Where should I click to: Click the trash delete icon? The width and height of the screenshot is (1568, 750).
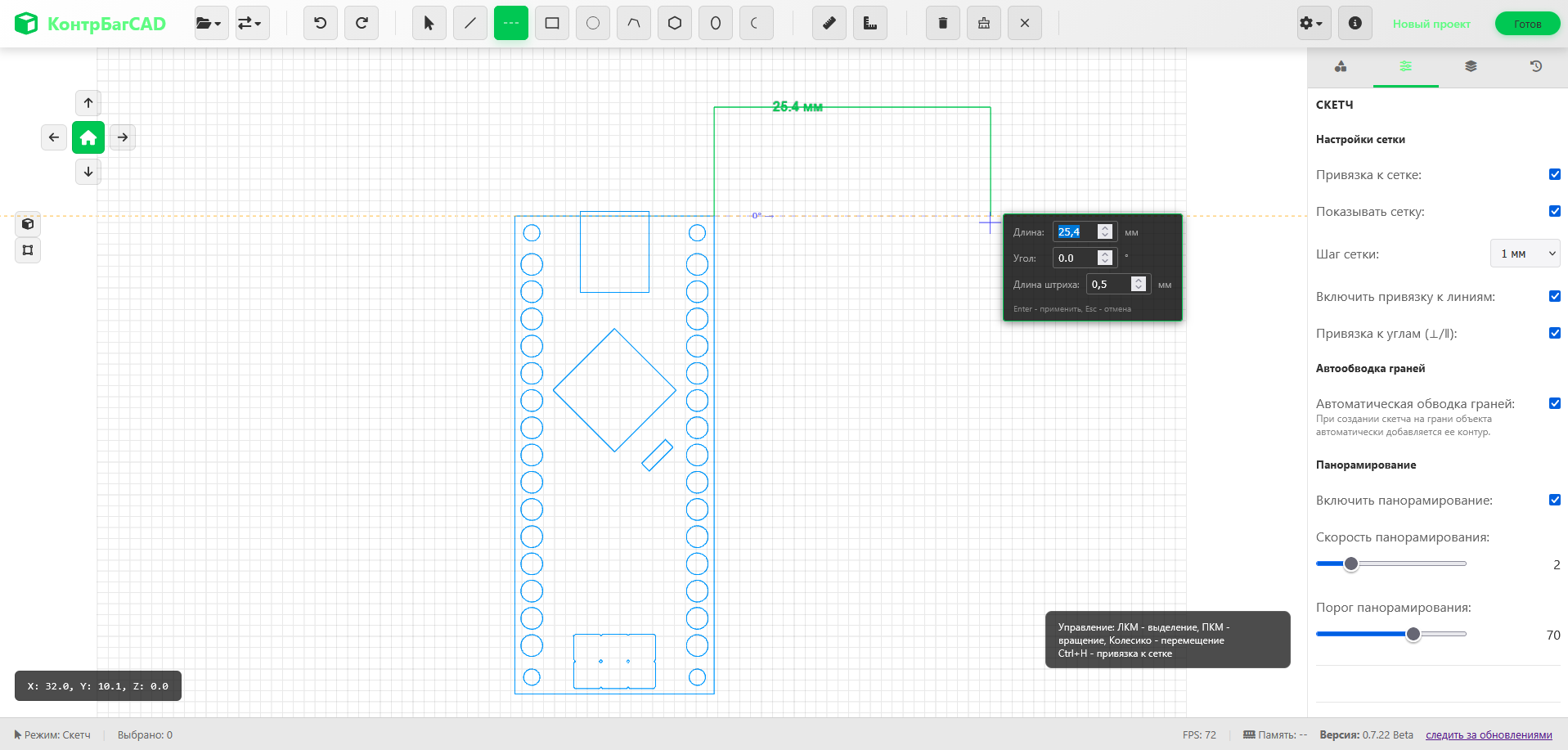[943, 23]
